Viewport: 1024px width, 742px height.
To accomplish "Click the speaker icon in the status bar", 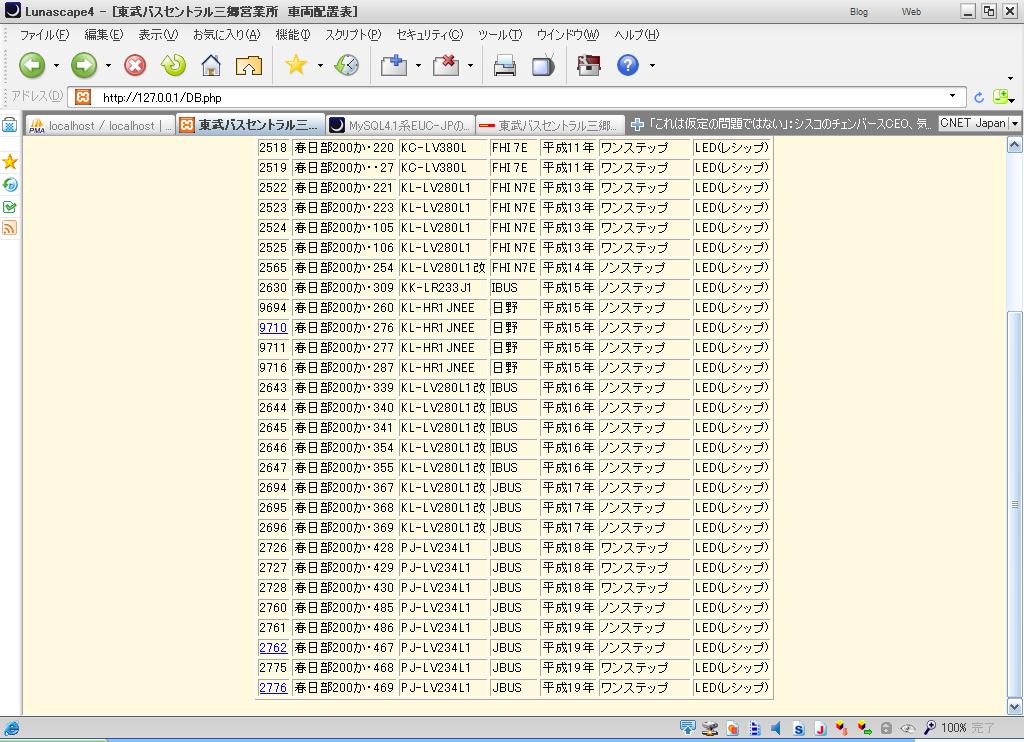I will (776, 728).
